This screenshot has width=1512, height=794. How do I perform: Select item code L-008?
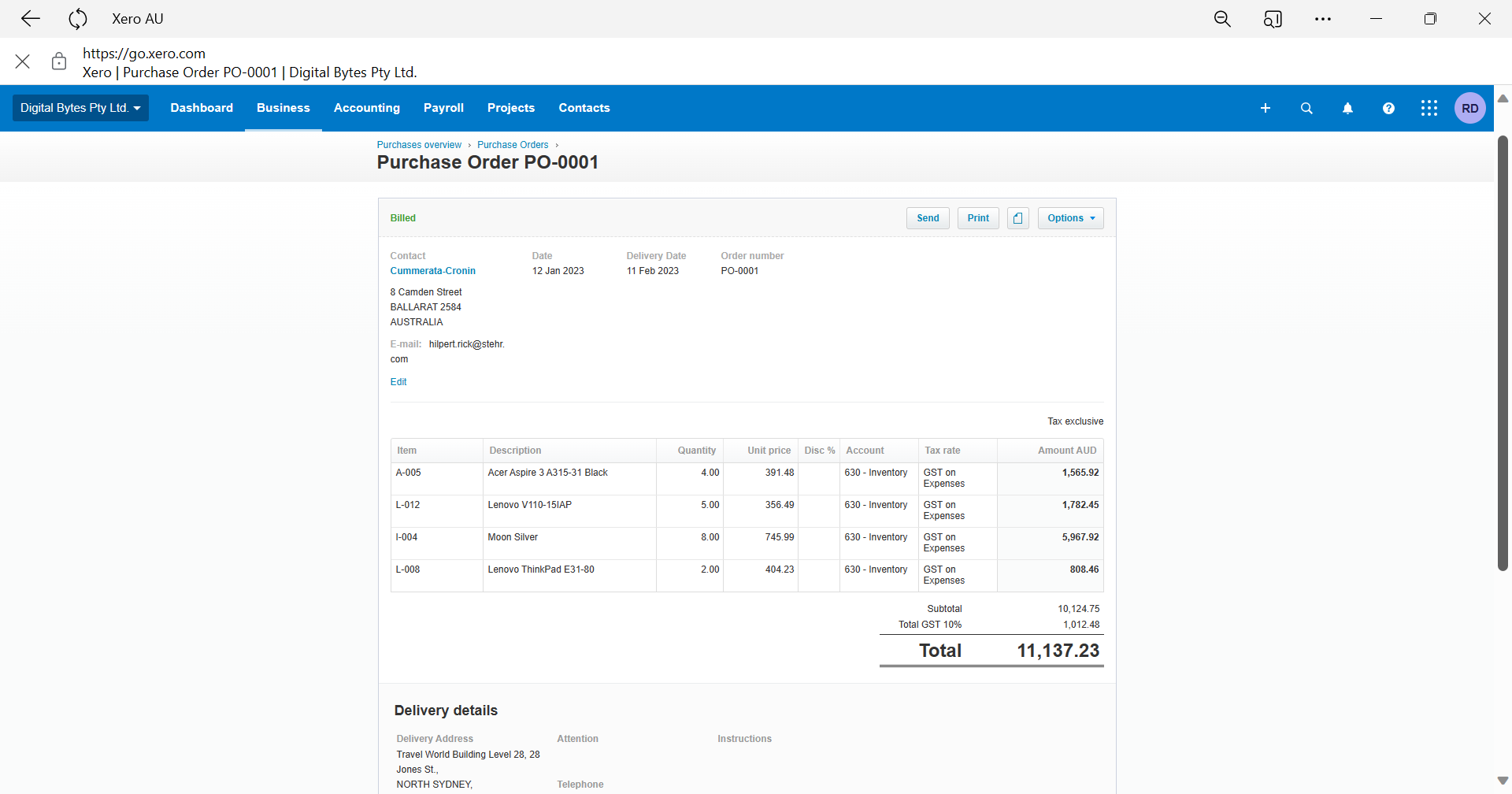point(408,570)
